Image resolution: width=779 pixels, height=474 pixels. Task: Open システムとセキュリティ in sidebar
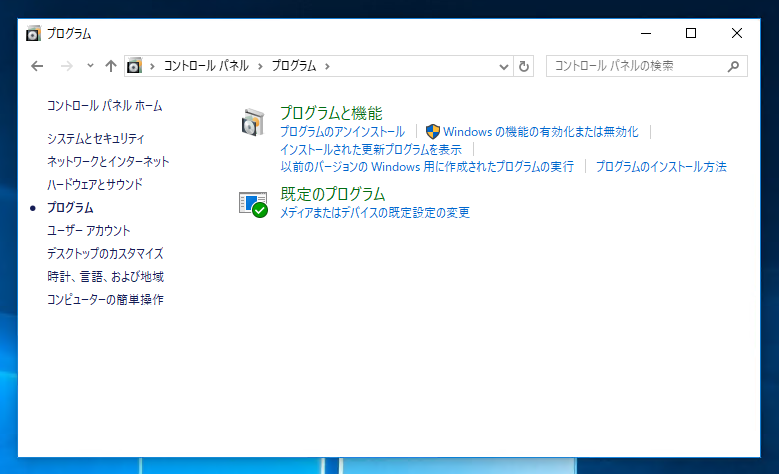tap(96, 139)
